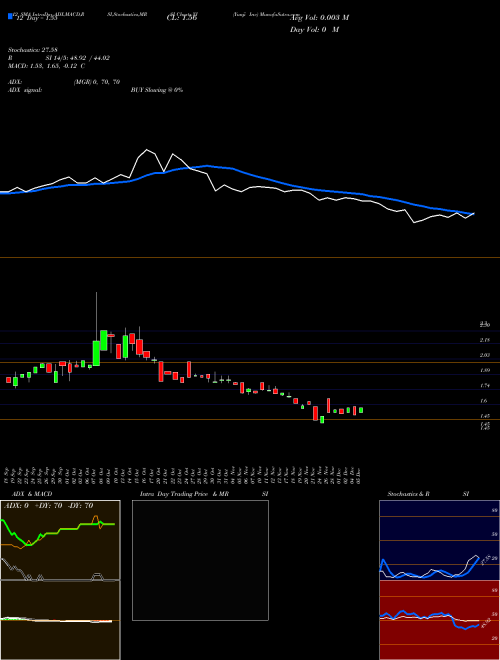Click the 1.89 price axis label
Viewport: 500px width, 660px height.
(x=485, y=370)
